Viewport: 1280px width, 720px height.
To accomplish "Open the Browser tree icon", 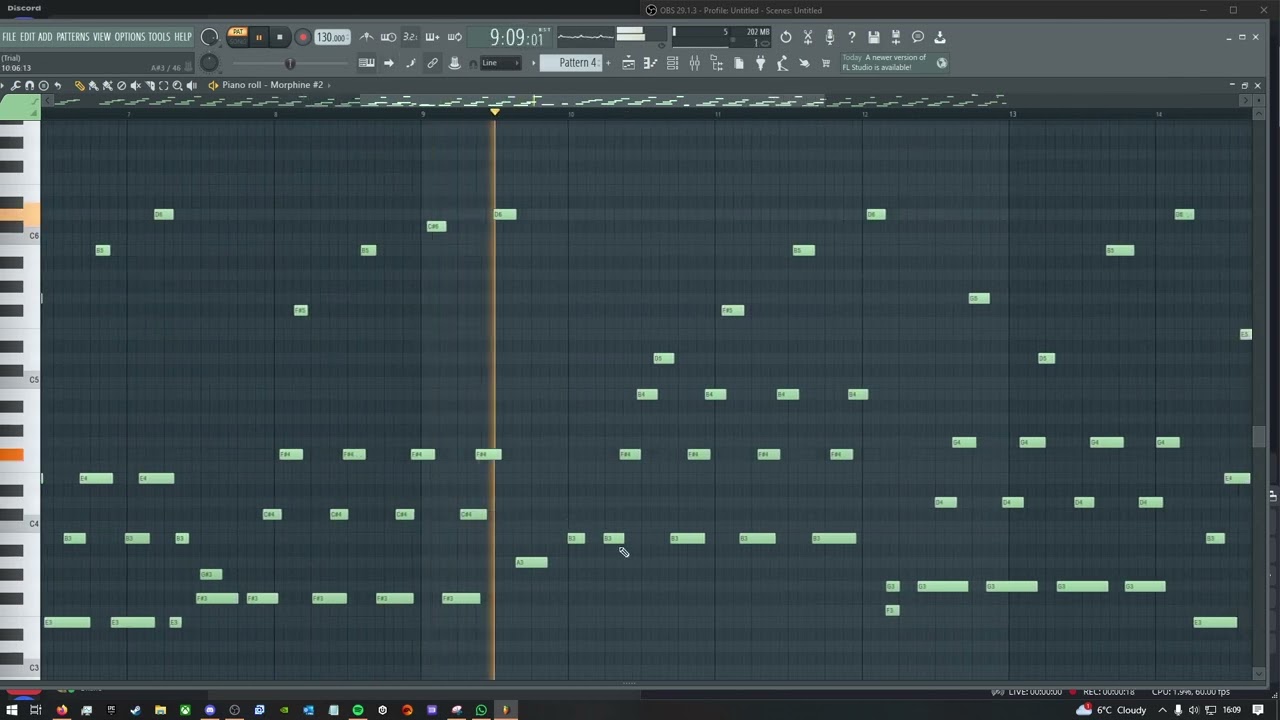I will coord(716,63).
